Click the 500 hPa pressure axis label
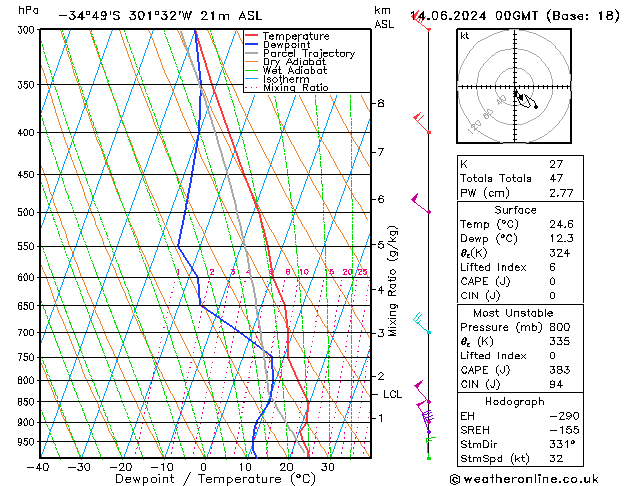The height and width of the screenshot is (486, 629). point(26,212)
